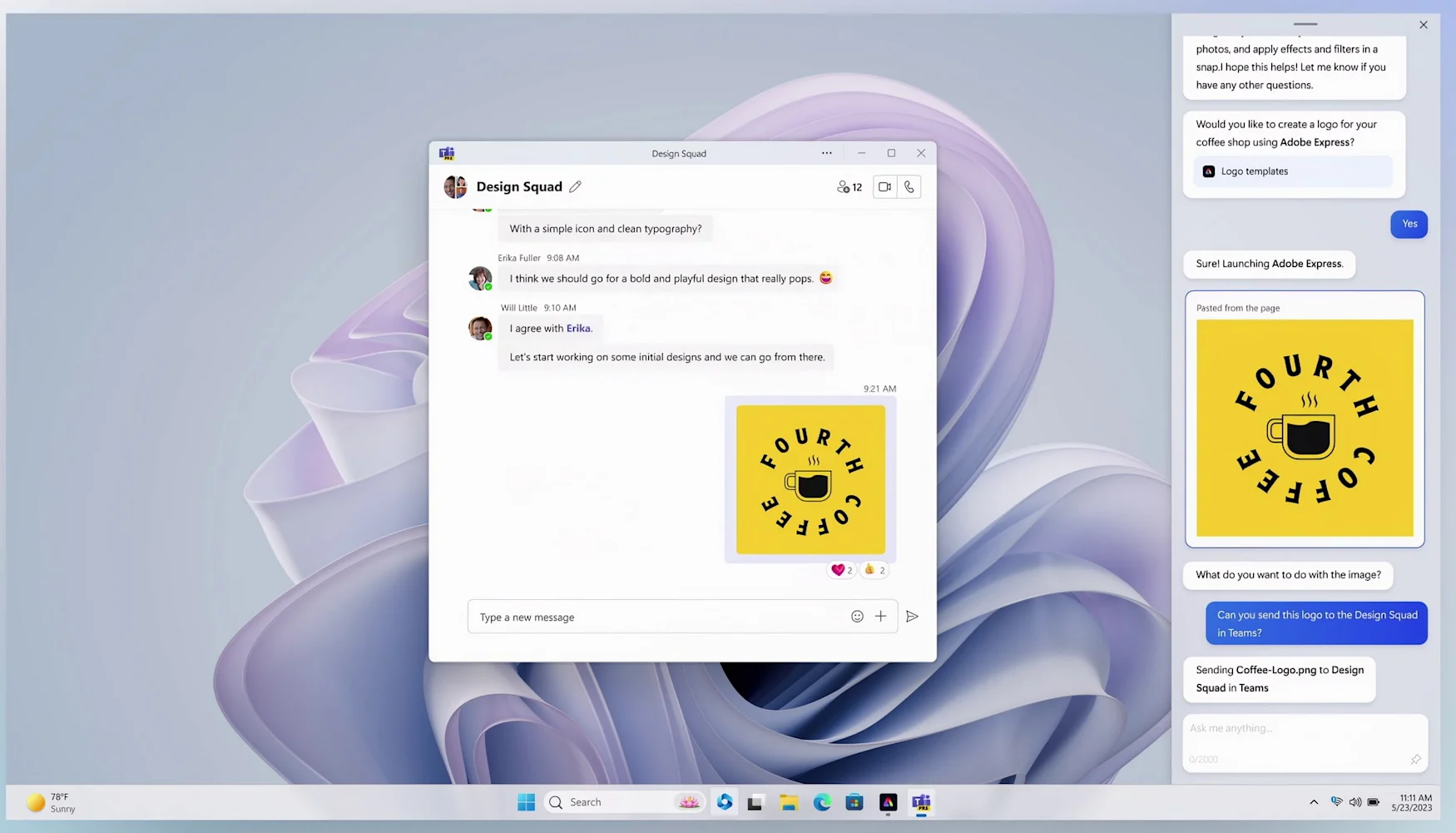1456x833 pixels.
Task: Open the Teams more options ellipsis menu
Action: 826,153
